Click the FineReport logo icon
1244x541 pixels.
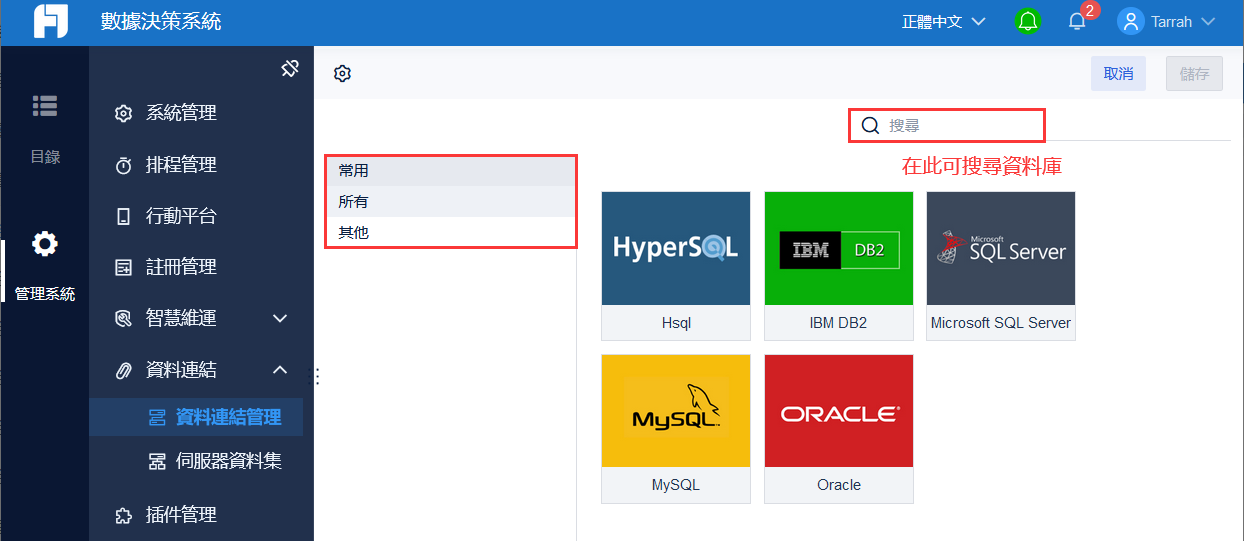pyautogui.click(x=50, y=21)
